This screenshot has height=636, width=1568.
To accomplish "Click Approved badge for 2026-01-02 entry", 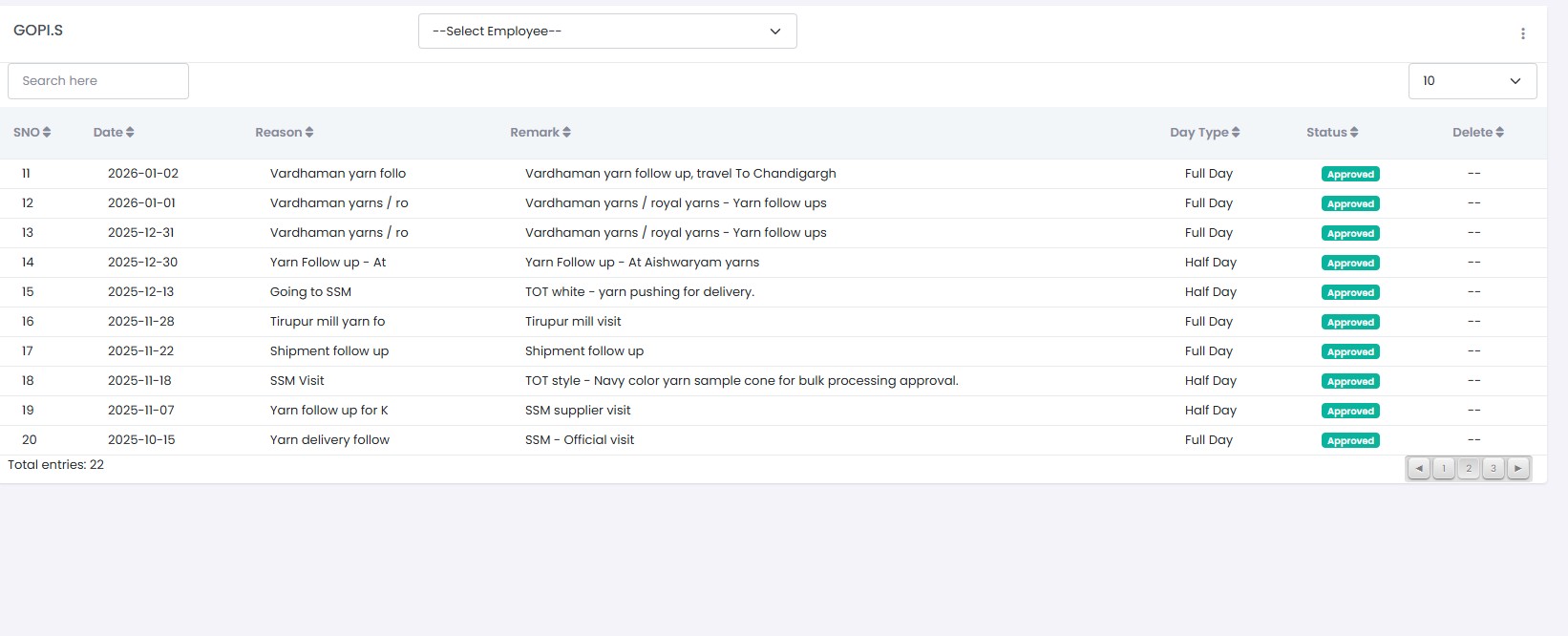I will click(1350, 174).
